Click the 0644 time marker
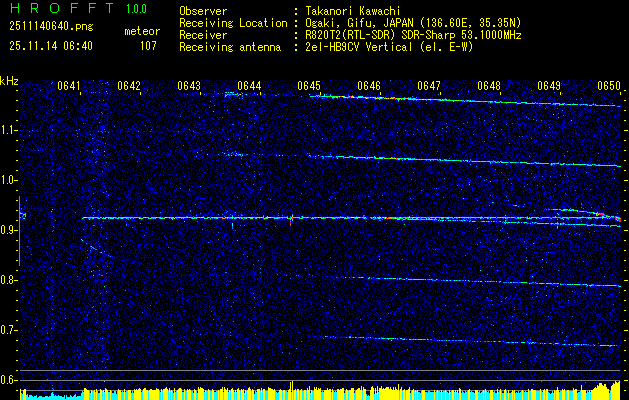629x400 pixels. pyautogui.click(x=249, y=86)
